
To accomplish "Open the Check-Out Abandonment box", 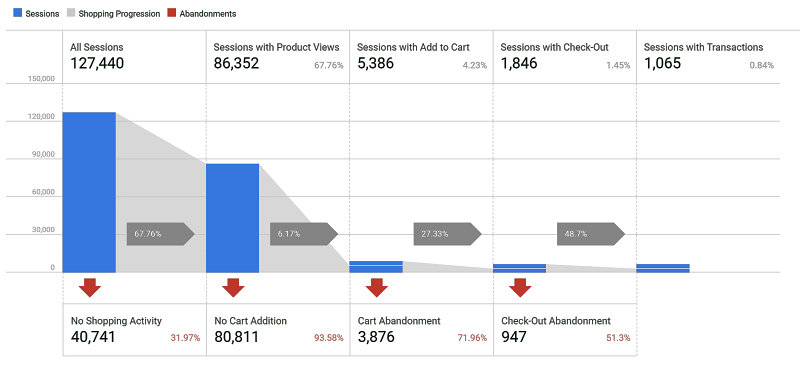I will click(565, 330).
